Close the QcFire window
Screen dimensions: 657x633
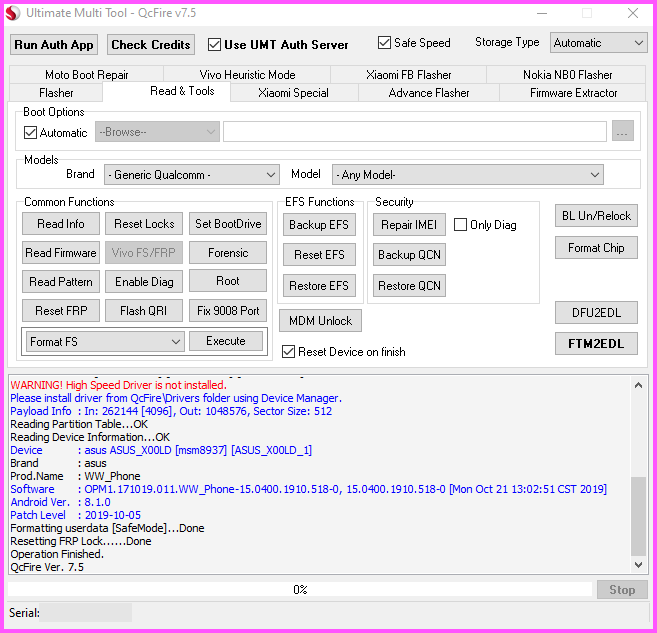633,13
